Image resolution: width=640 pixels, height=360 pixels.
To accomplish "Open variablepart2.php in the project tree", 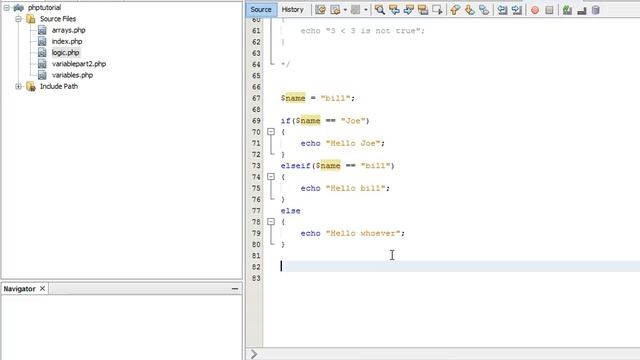I will tap(79, 64).
